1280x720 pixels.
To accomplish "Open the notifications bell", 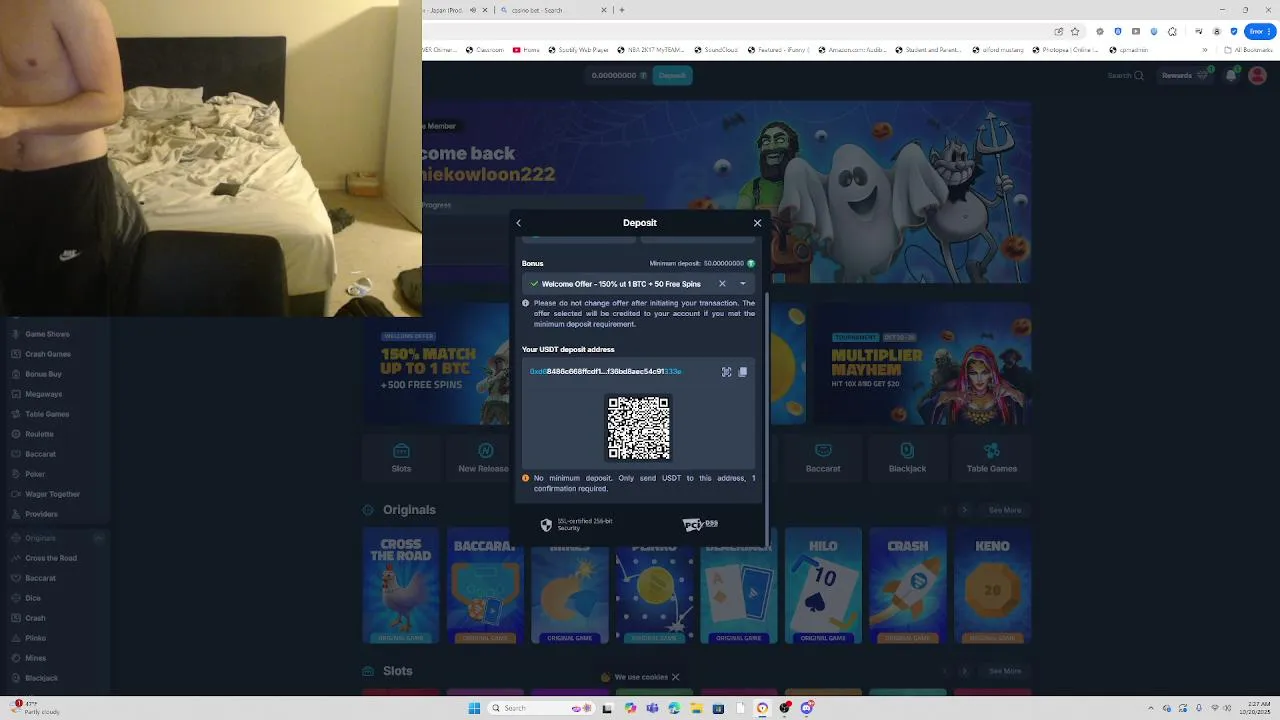I will click(x=1231, y=75).
